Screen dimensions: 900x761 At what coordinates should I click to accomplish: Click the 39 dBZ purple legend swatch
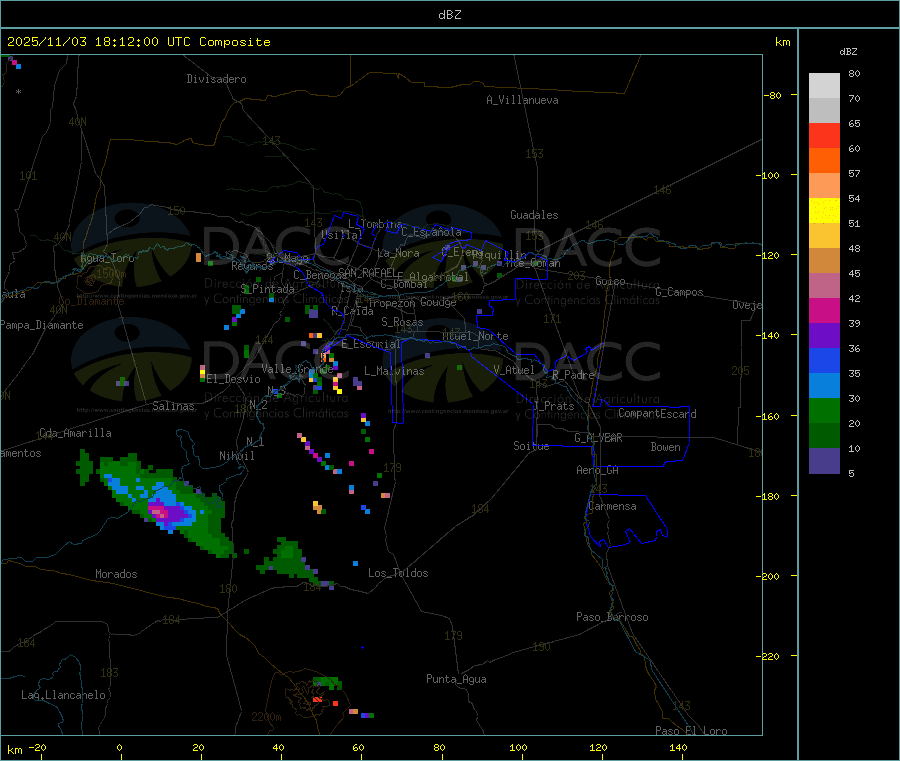[824, 336]
